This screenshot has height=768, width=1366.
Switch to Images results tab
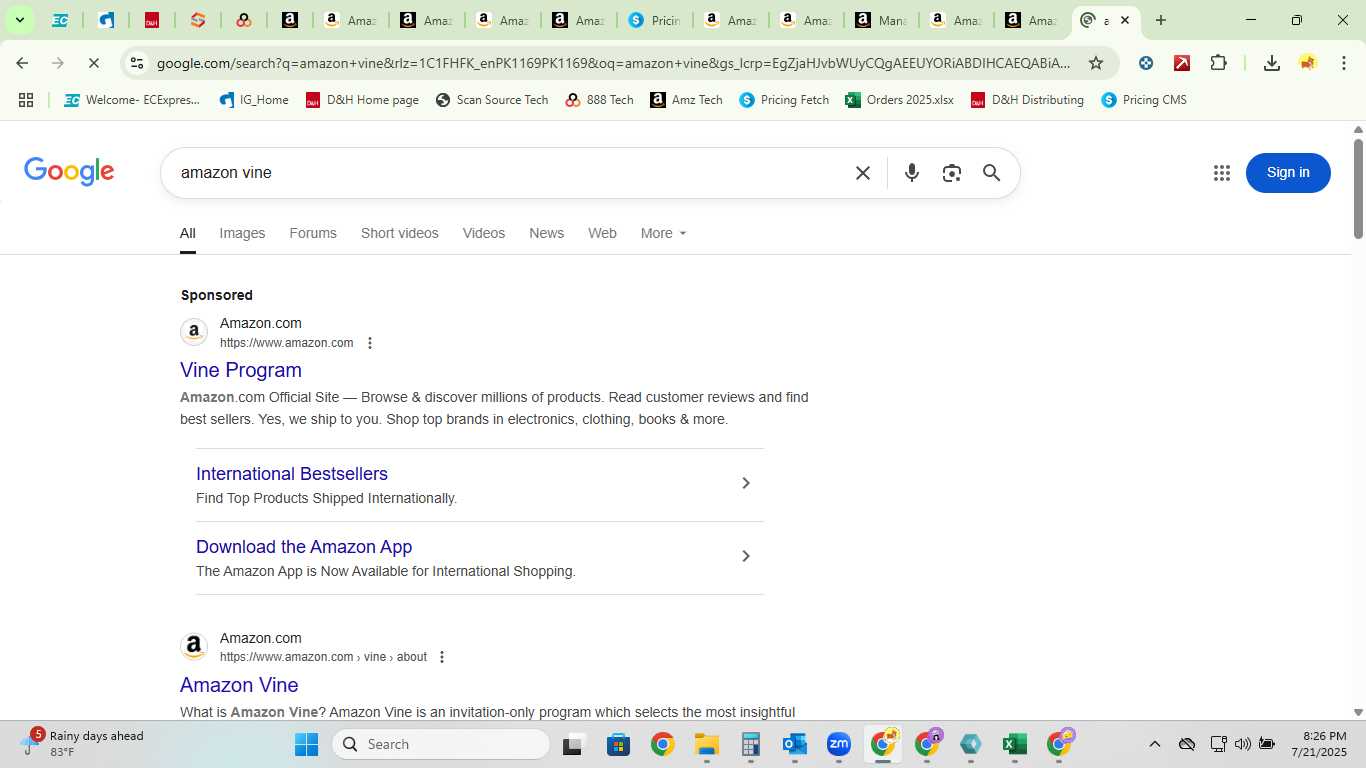(242, 233)
